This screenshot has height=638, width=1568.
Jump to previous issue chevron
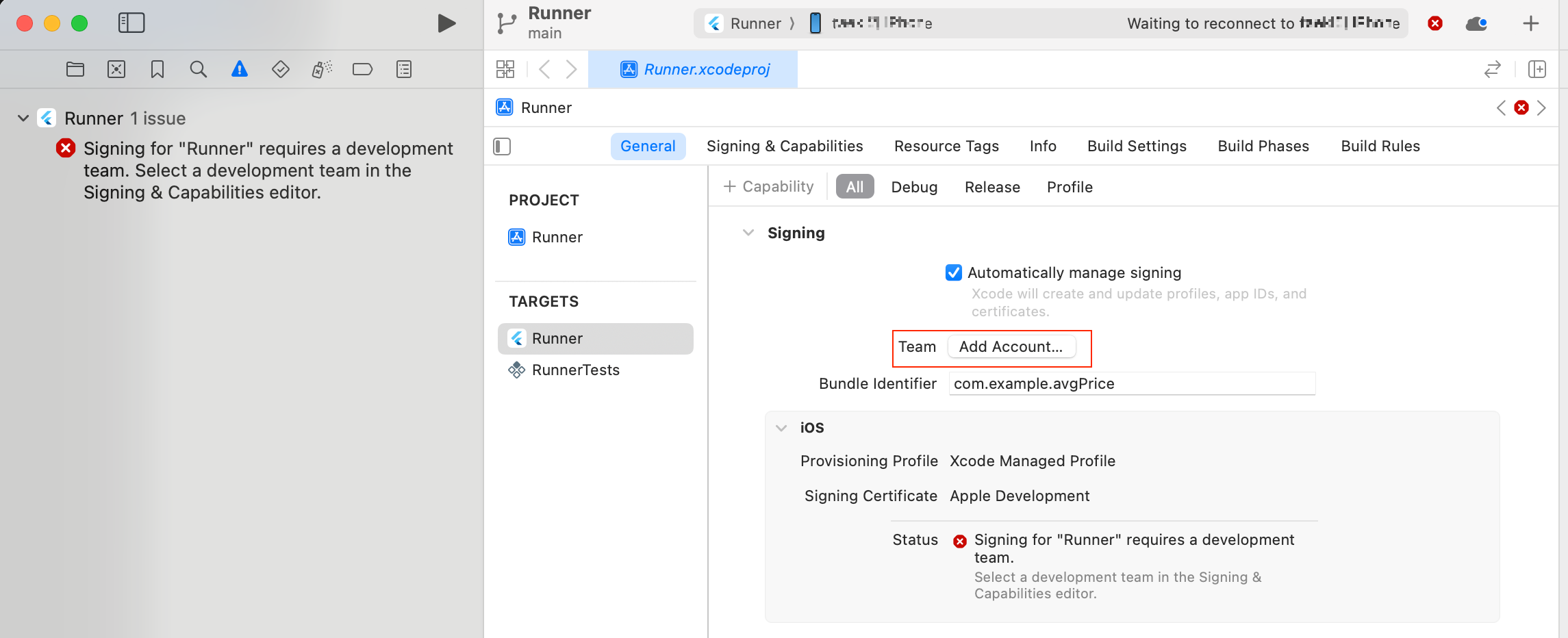[1502, 107]
